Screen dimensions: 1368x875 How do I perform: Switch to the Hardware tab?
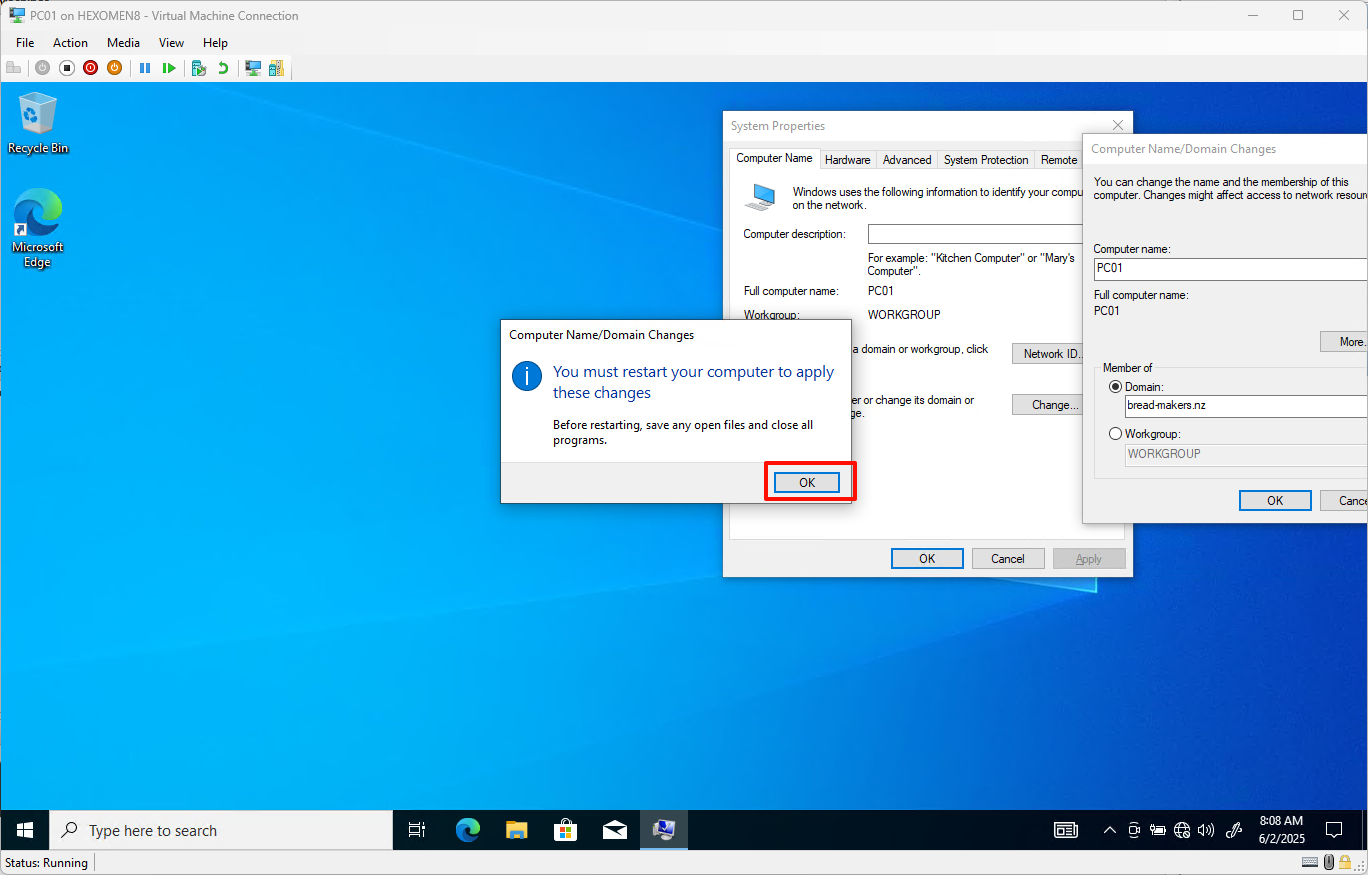coord(848,160)
